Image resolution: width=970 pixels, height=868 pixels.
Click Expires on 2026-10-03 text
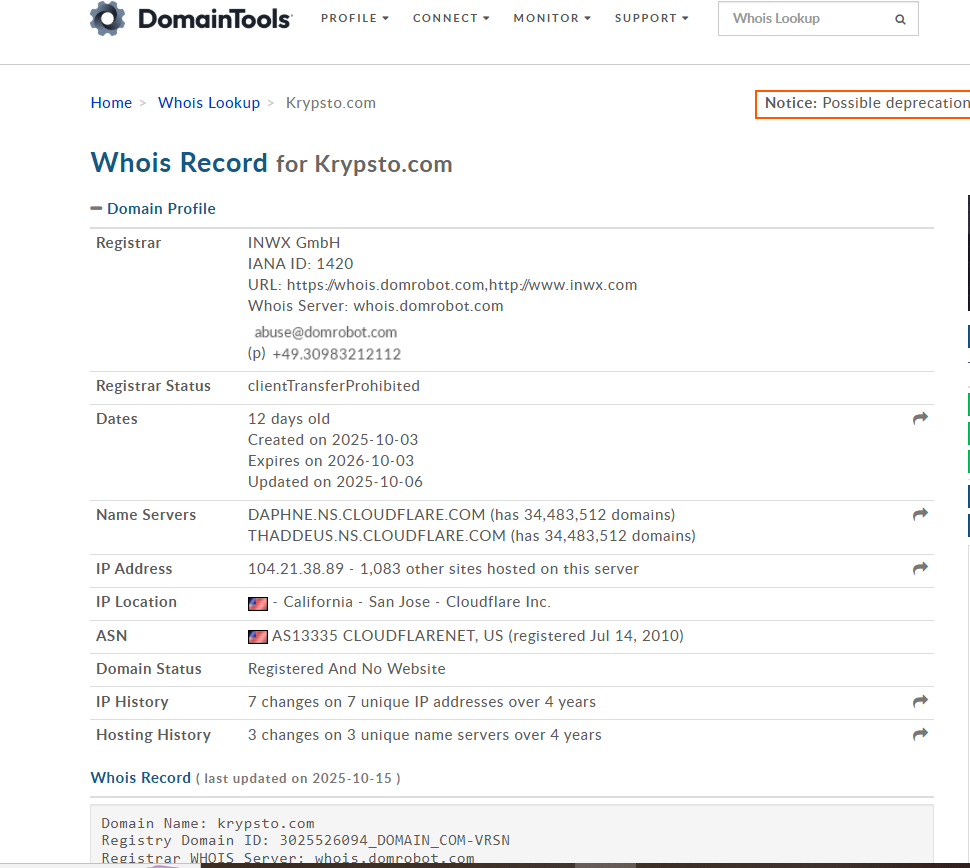pos(331,460)
